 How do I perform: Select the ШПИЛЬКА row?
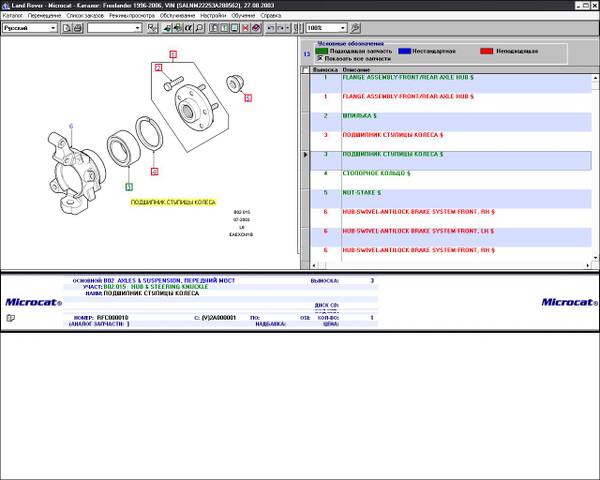point(451,122)
